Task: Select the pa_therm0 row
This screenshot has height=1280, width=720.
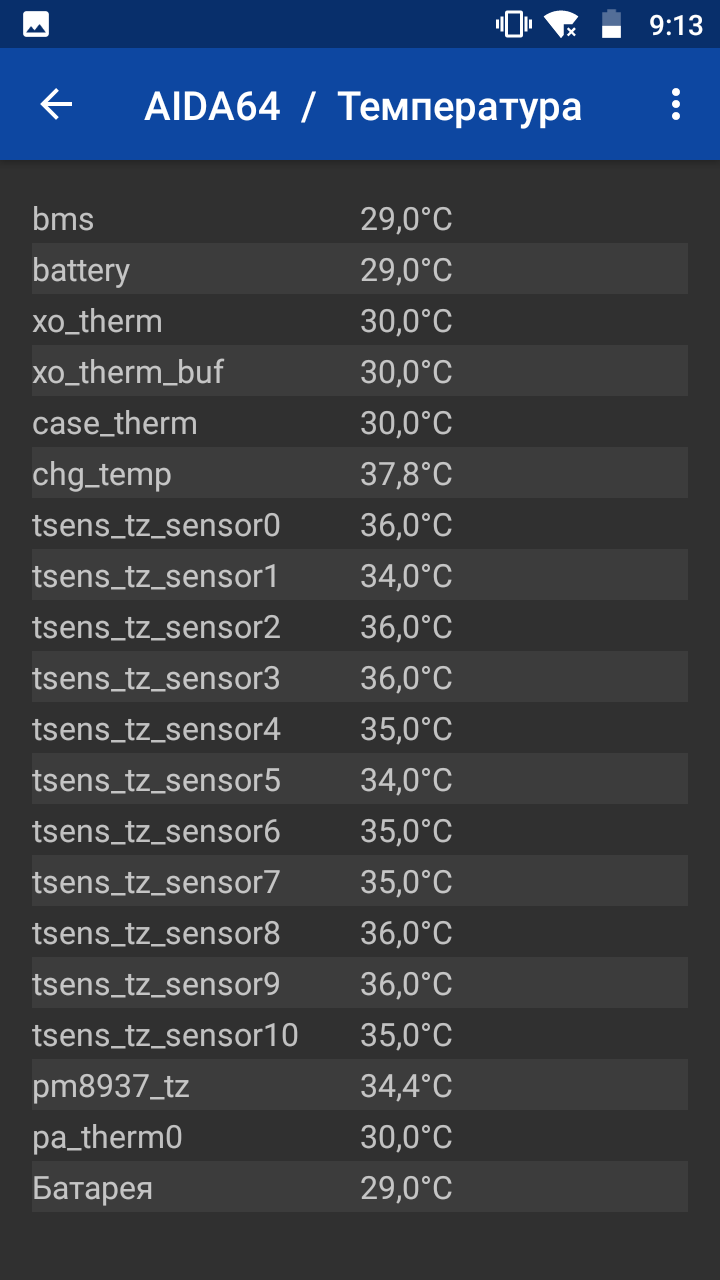Action: click(x=360, y=1136)
